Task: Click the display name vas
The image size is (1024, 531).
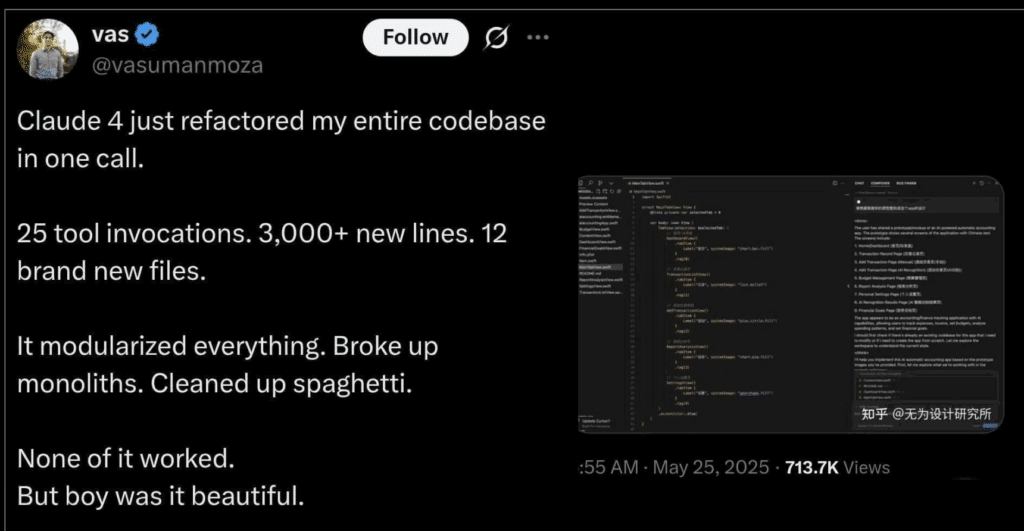Action: [110, 34]
